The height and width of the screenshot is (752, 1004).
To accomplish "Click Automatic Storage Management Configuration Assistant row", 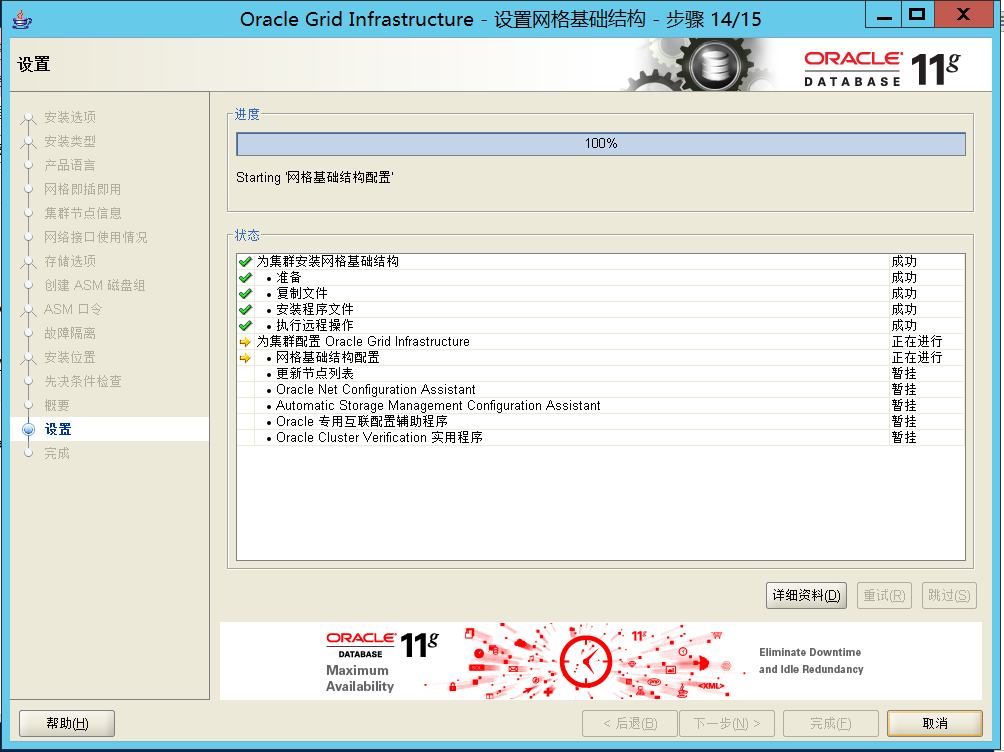I will (601, 406).
